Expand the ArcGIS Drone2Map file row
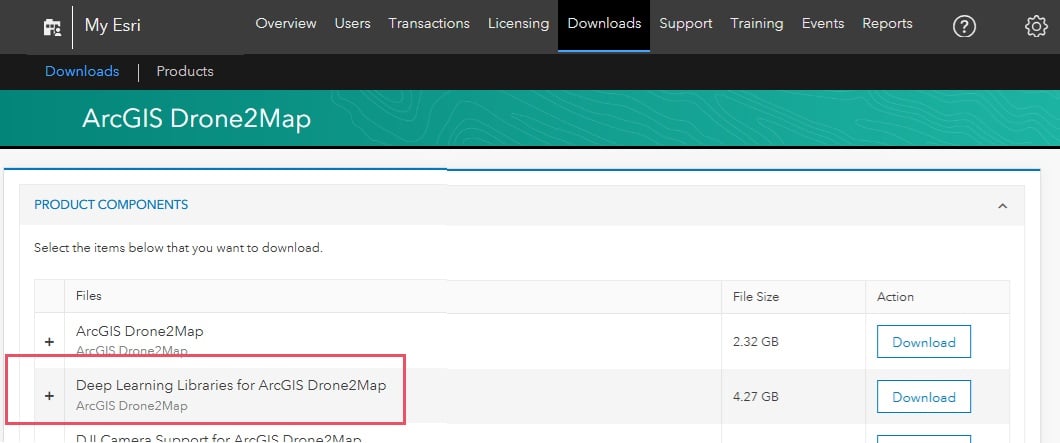 (x=49, y=342)
